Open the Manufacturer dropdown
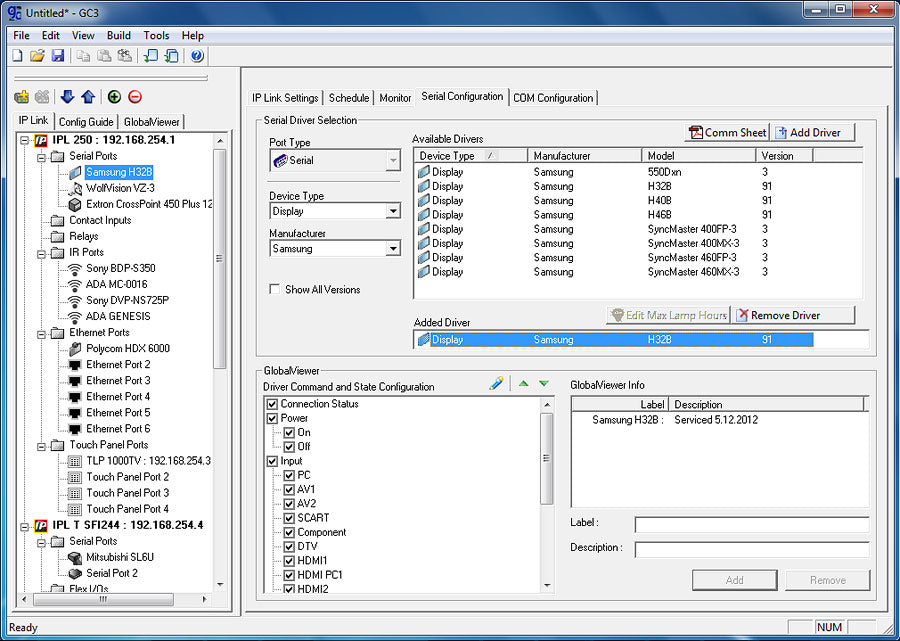This screenshot has height=641, width=900. (x=393, y=248)
